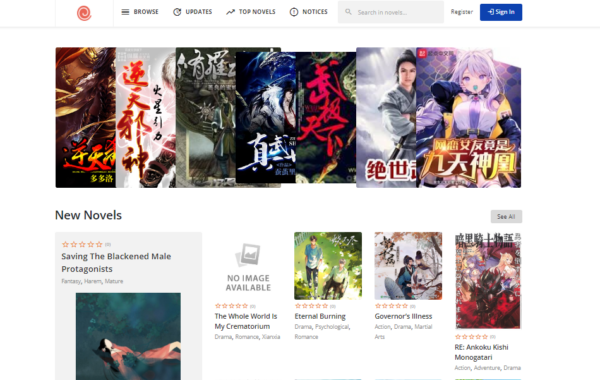Open the RE: Ankoku Kishi Monogatari cover

click(488, 281)
